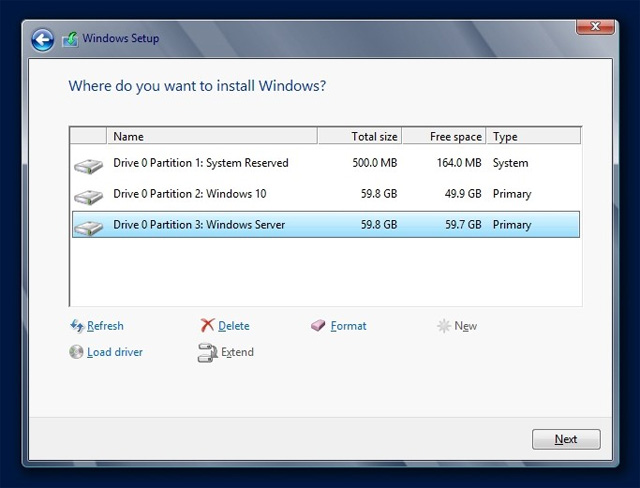Click the Extend partition icon
This screenshot has height=488, width=640.
tap(207, 352)
